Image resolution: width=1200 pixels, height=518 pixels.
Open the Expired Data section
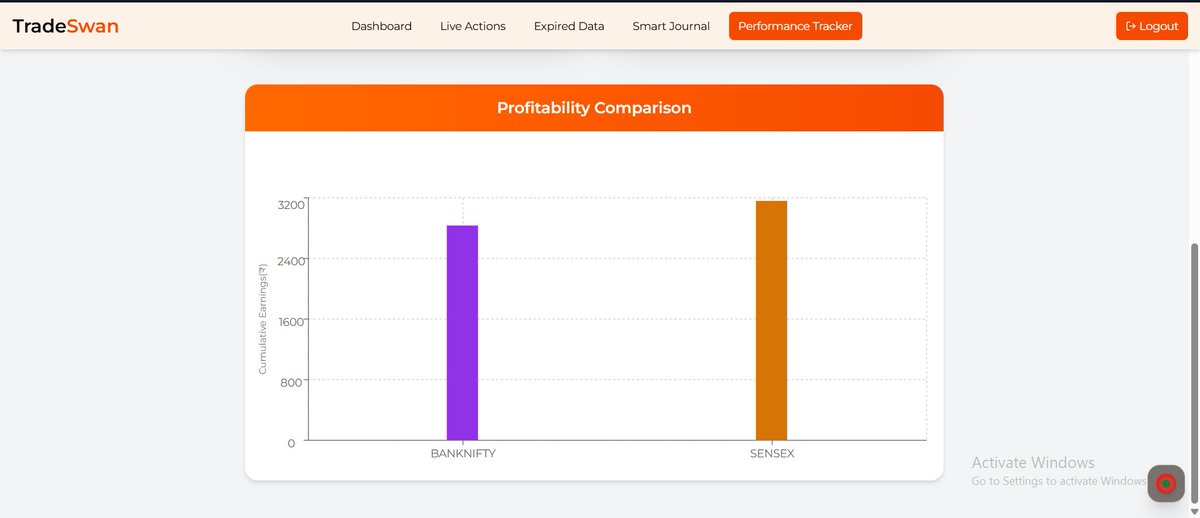click(569, 26)
